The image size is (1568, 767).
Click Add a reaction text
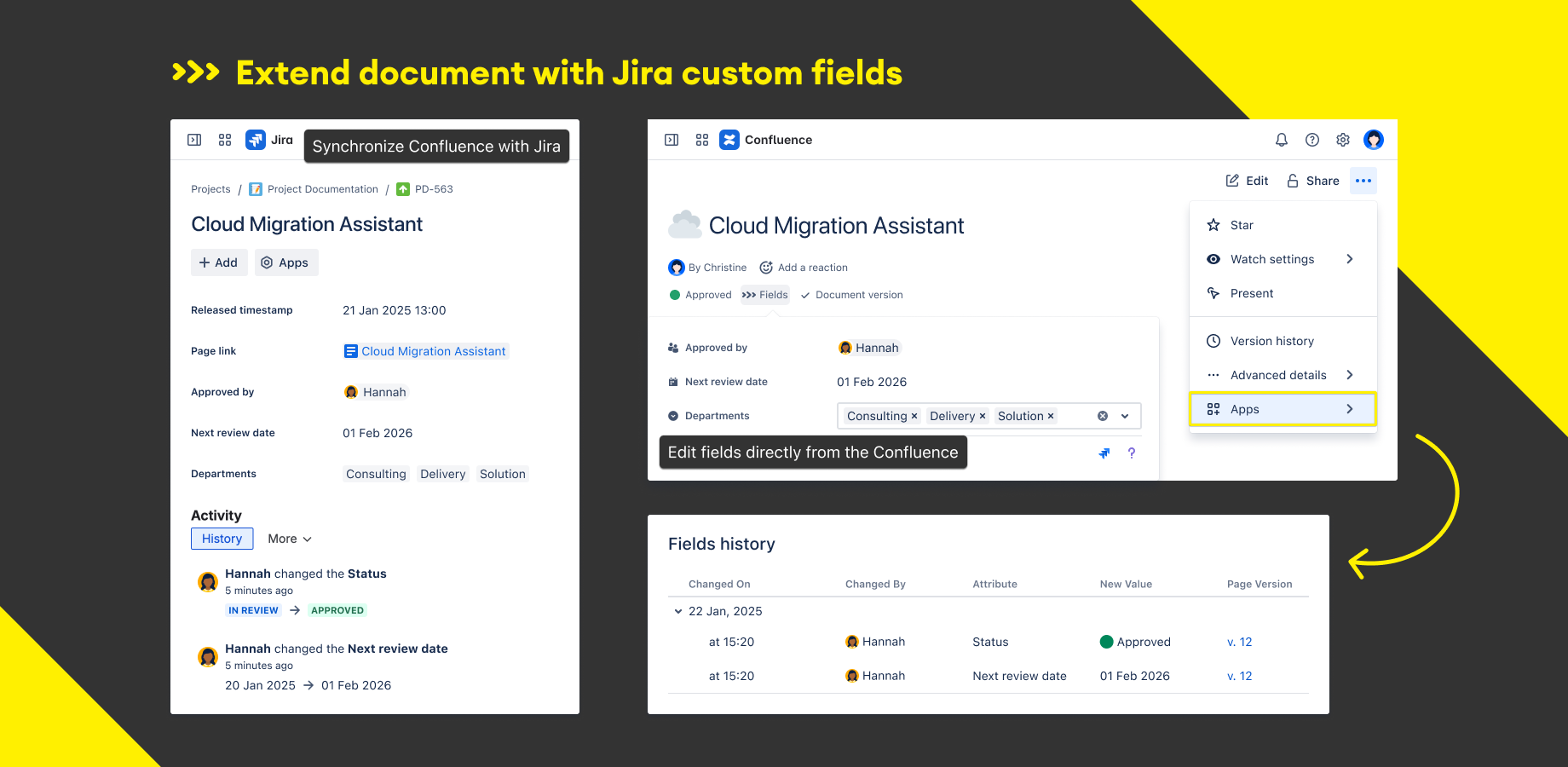tap(813, 268)
